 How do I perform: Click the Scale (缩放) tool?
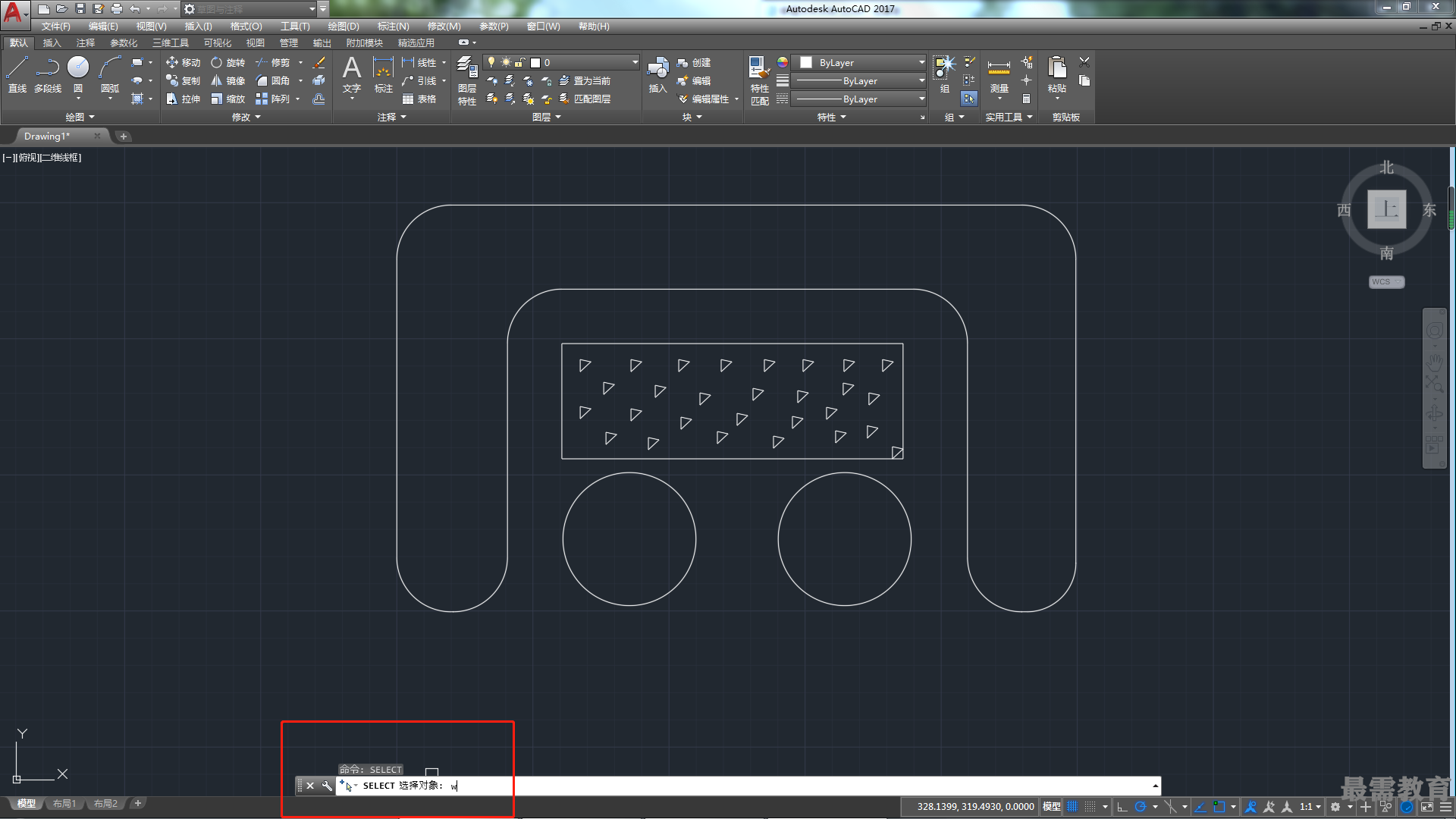(x=227, y=99)
